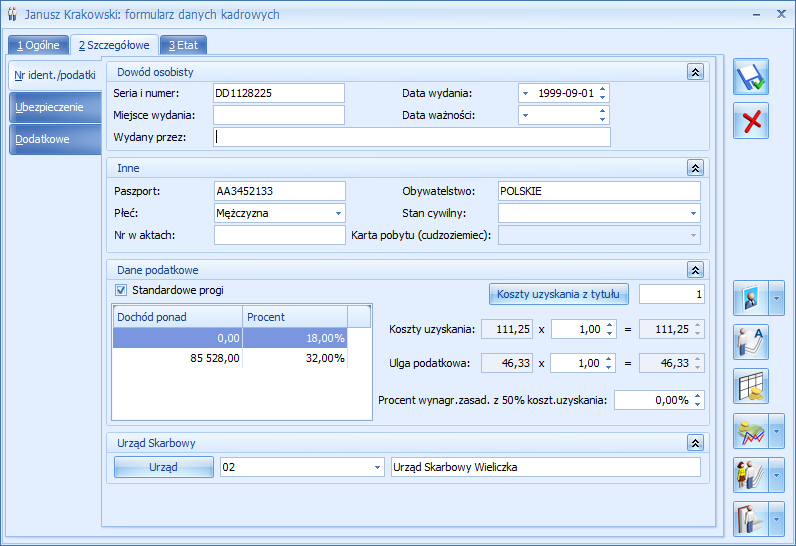Close the formularz danych kadrowych window
The width and height of the screenshot is (796, 546).
click(781, 14)
